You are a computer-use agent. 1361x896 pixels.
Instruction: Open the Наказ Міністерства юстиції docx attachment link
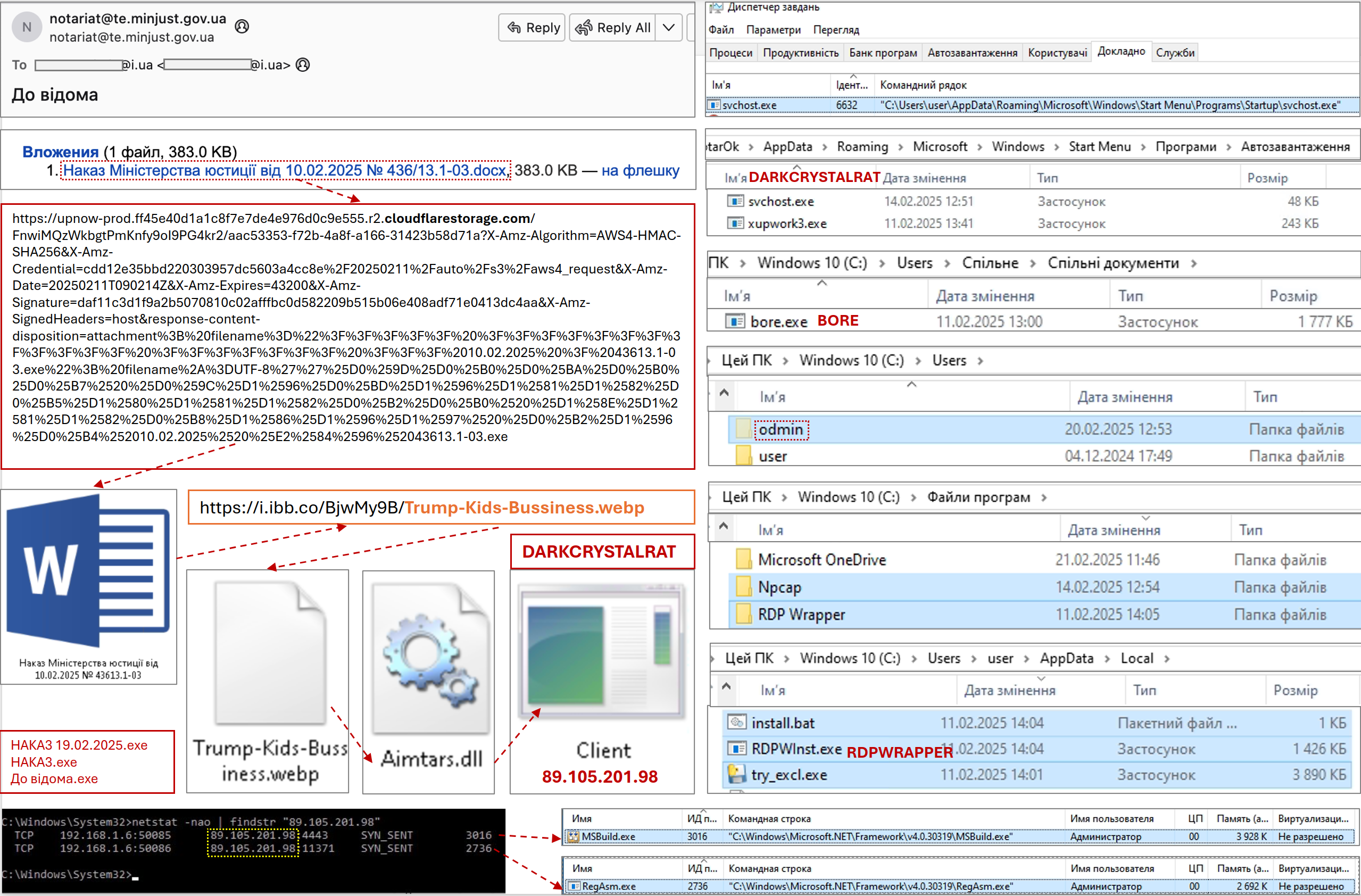(x=285, y=170)
